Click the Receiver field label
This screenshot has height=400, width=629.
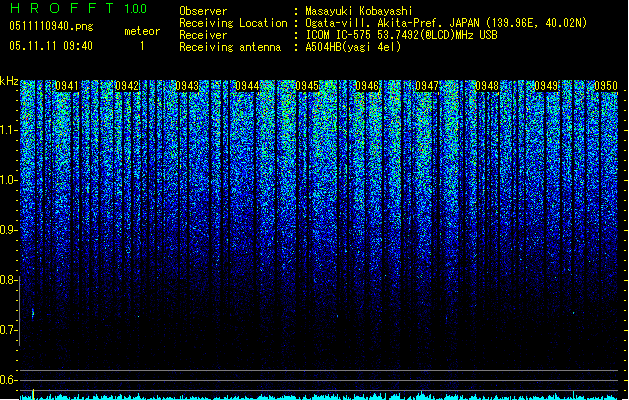click(203, 35)
